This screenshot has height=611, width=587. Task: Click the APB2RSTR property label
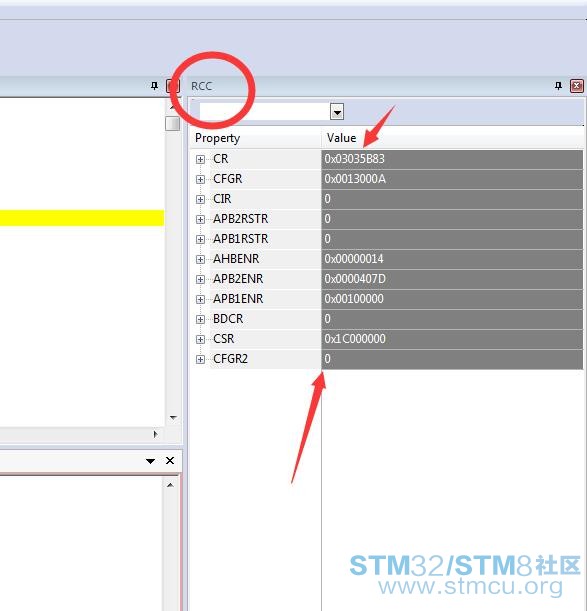pos(240,219)
